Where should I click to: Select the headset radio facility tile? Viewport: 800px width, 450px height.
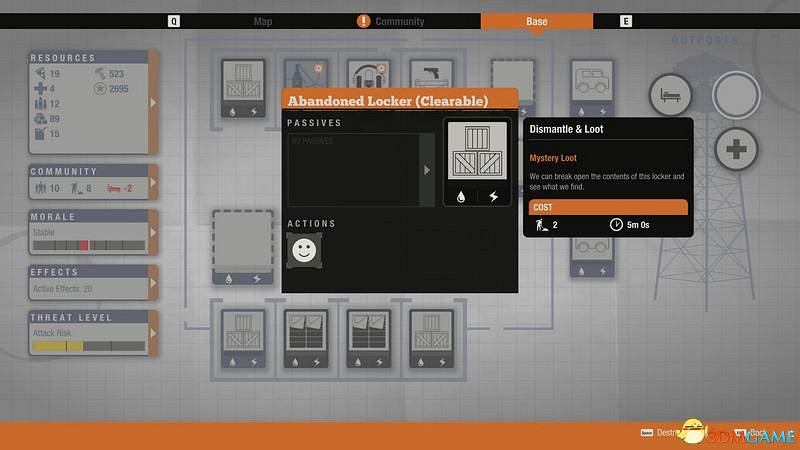[367, 82]
